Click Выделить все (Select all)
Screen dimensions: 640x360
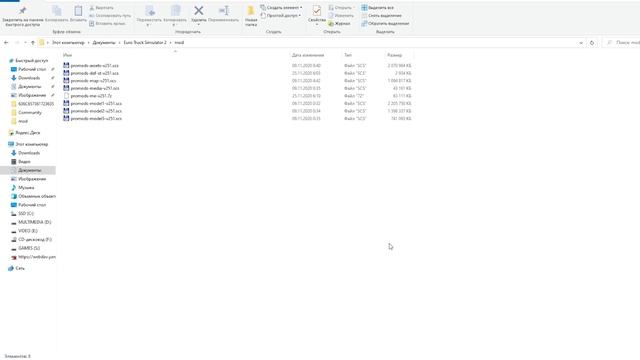[378, 8]
